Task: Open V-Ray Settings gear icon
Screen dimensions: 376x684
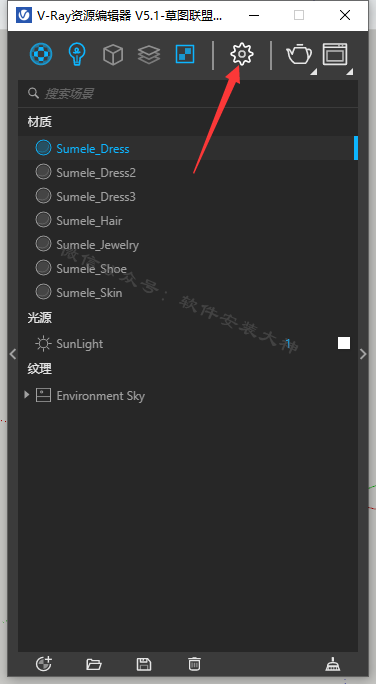Action: point(242,54)
